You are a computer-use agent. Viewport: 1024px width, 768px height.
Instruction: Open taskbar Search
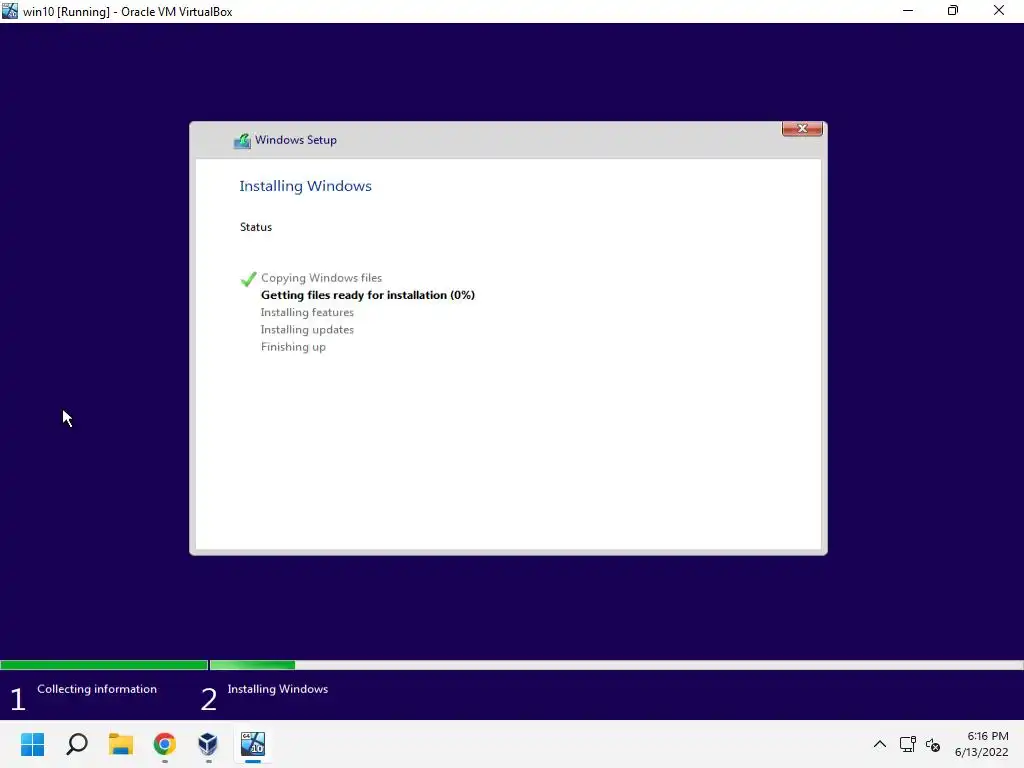click(77, 744)
